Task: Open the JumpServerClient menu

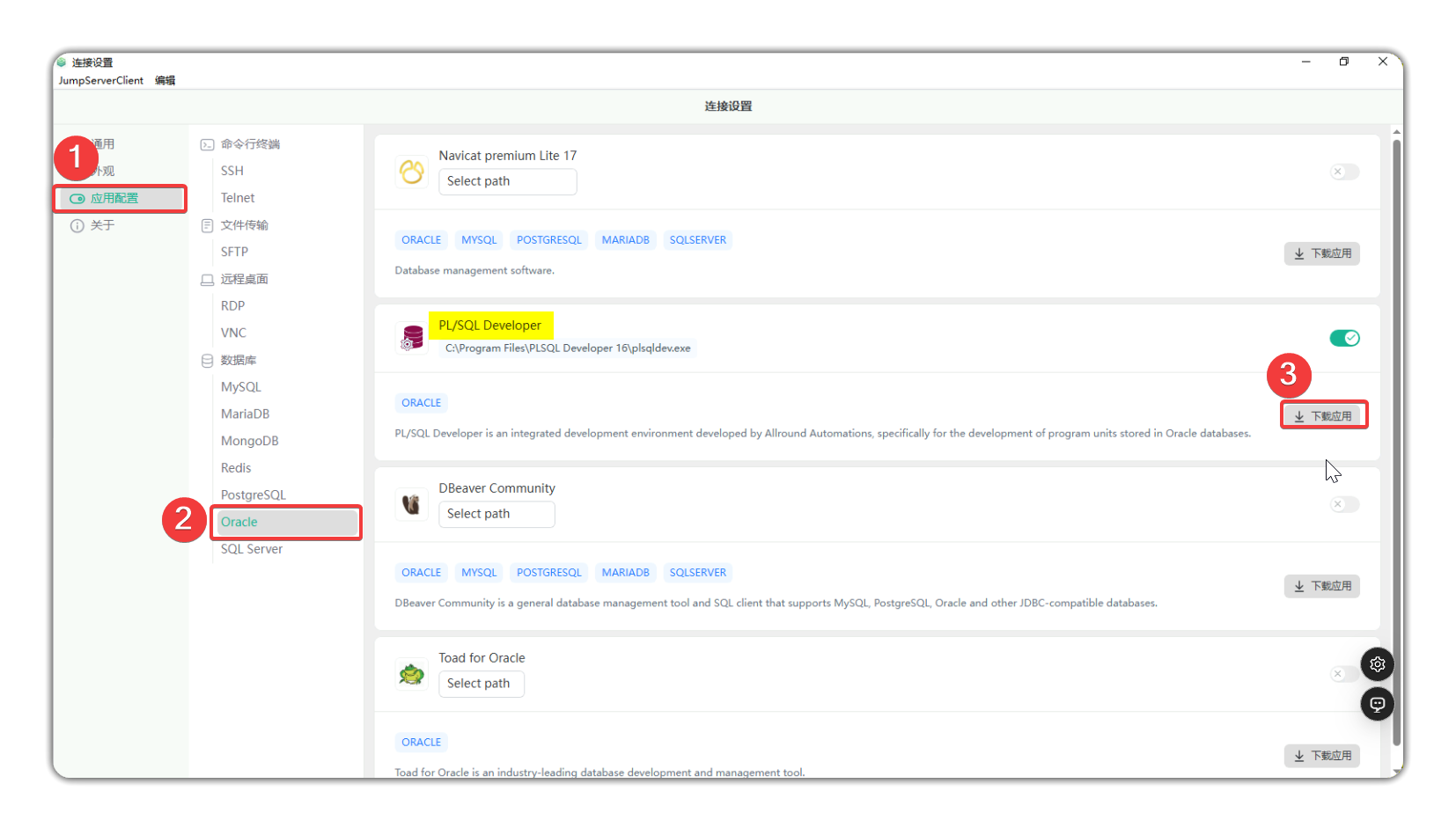Action: [100, 80]
